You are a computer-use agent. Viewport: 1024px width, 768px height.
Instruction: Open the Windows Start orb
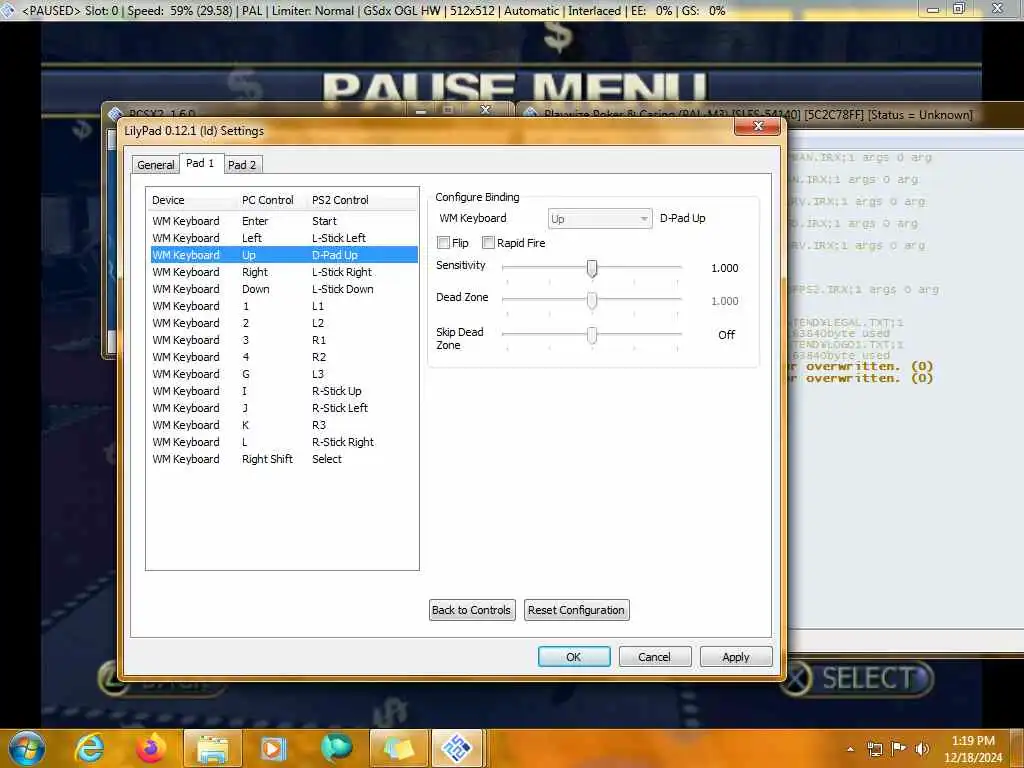point(26,748)
